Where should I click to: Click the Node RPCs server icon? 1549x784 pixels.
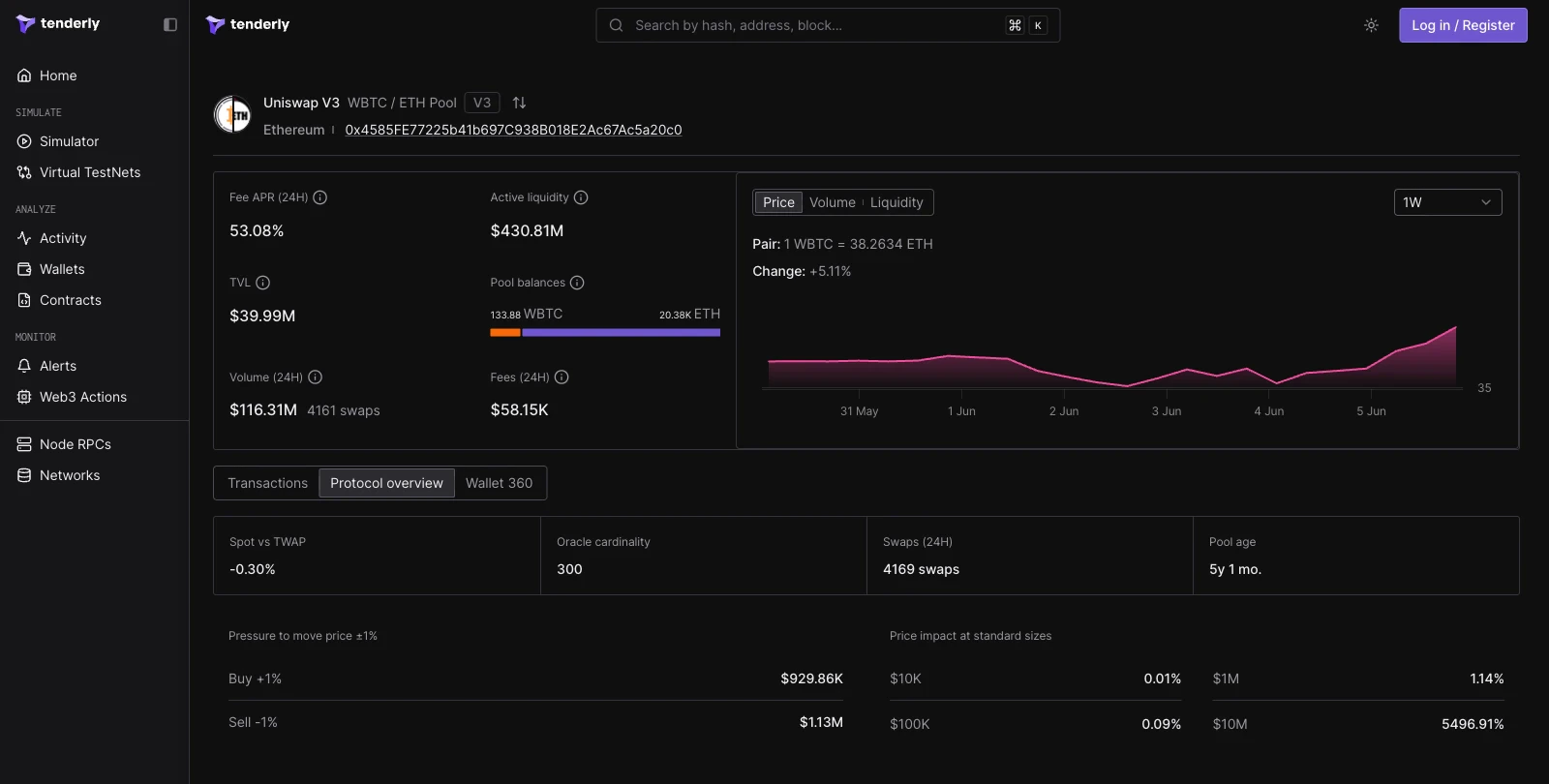point(24,444)
